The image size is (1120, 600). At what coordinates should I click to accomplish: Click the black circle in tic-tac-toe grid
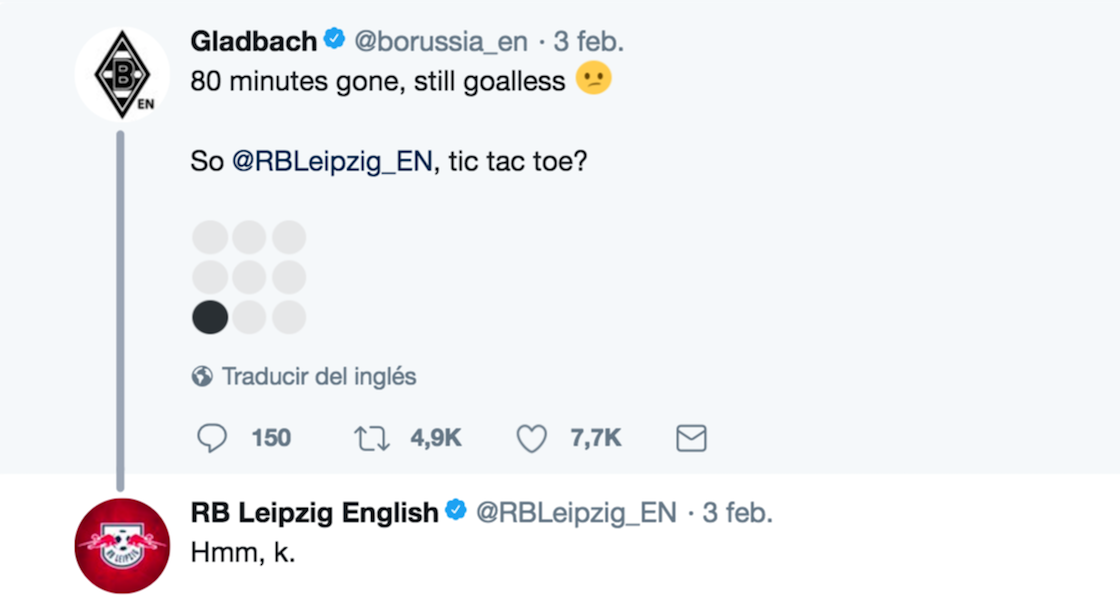(x=210, y=317)
